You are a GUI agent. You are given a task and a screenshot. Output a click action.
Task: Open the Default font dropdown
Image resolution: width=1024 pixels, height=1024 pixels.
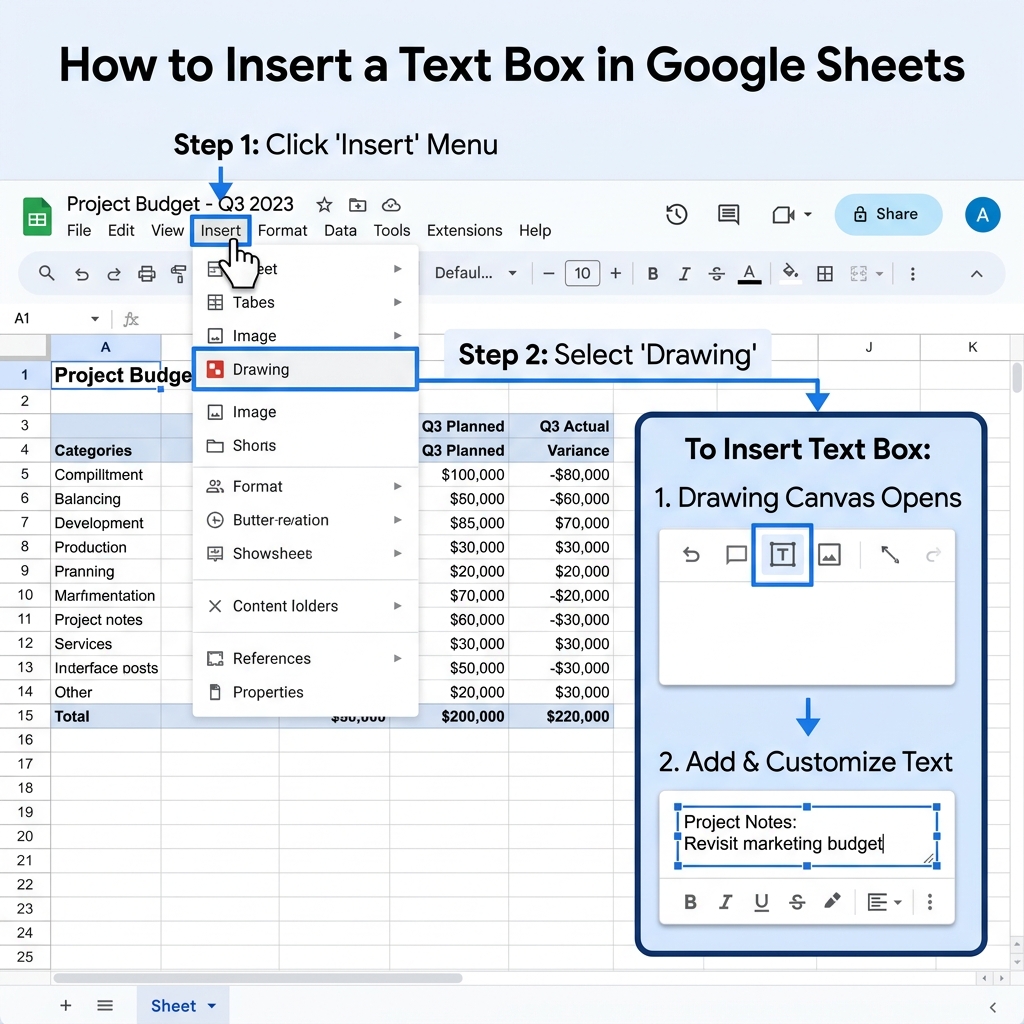(475, 273)
